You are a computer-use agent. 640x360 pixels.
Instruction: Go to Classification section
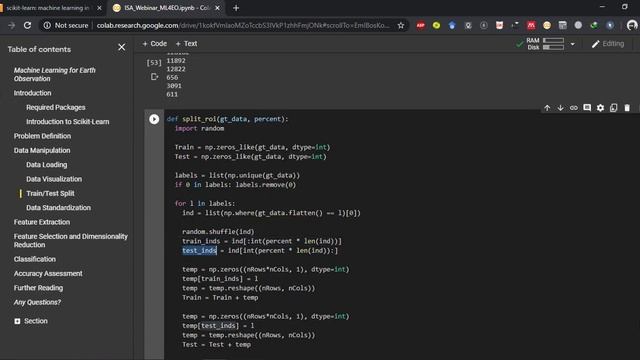pos(35,259)
